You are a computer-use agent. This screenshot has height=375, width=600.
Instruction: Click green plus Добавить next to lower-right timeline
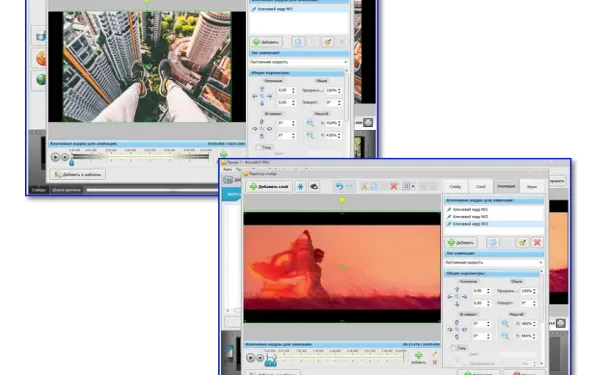[419, 358]
